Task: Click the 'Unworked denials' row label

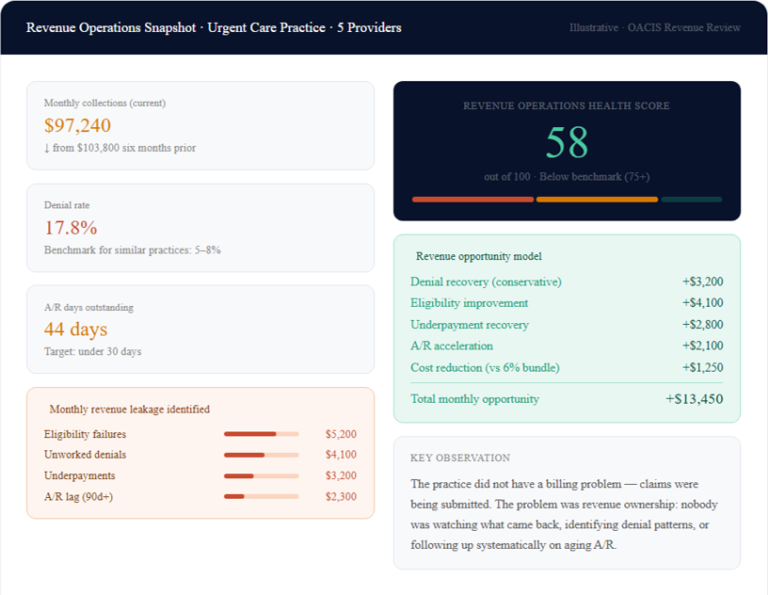Action: pyautogui.click(x=85, y=455)
